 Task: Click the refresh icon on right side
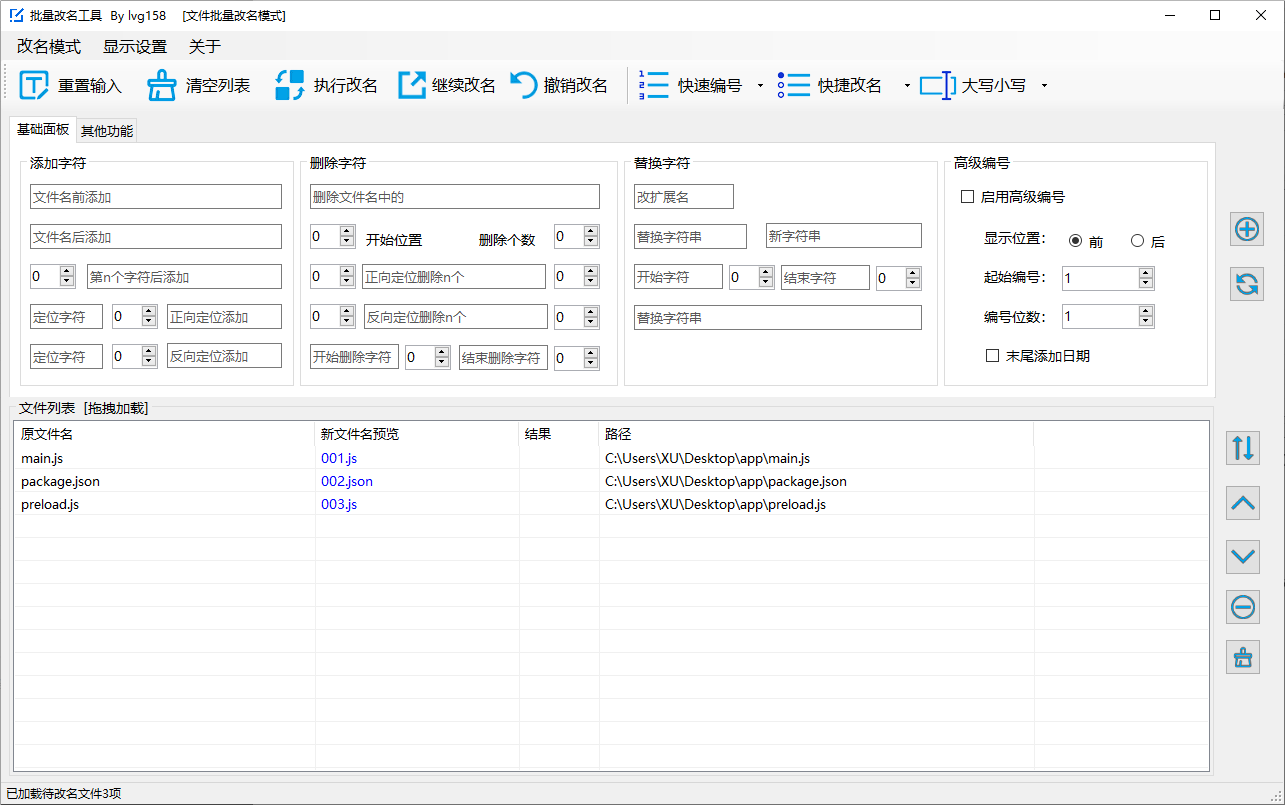pos(1246,284)
